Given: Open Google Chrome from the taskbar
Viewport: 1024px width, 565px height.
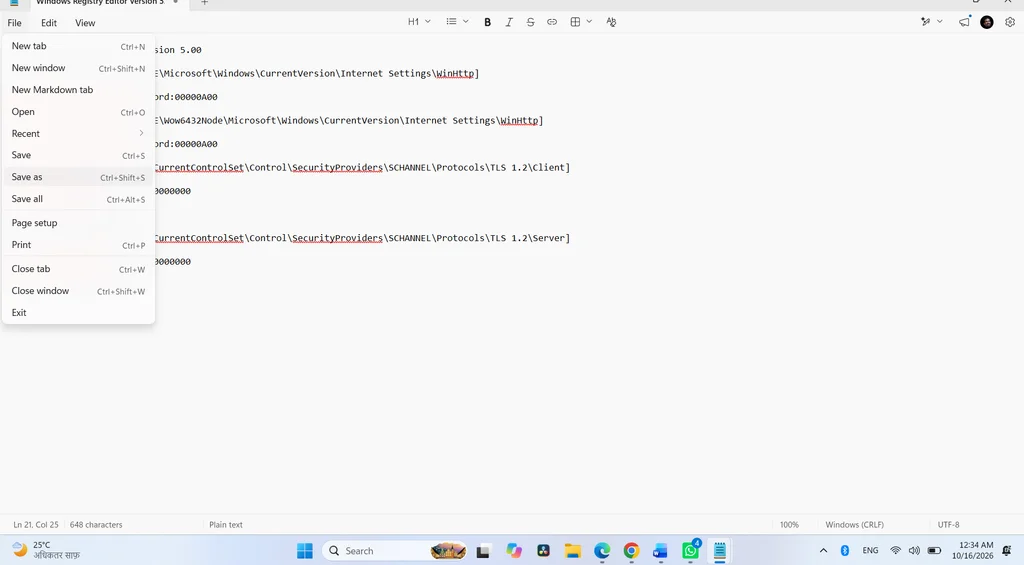Looking at the screenshot, I should (632, 551).
